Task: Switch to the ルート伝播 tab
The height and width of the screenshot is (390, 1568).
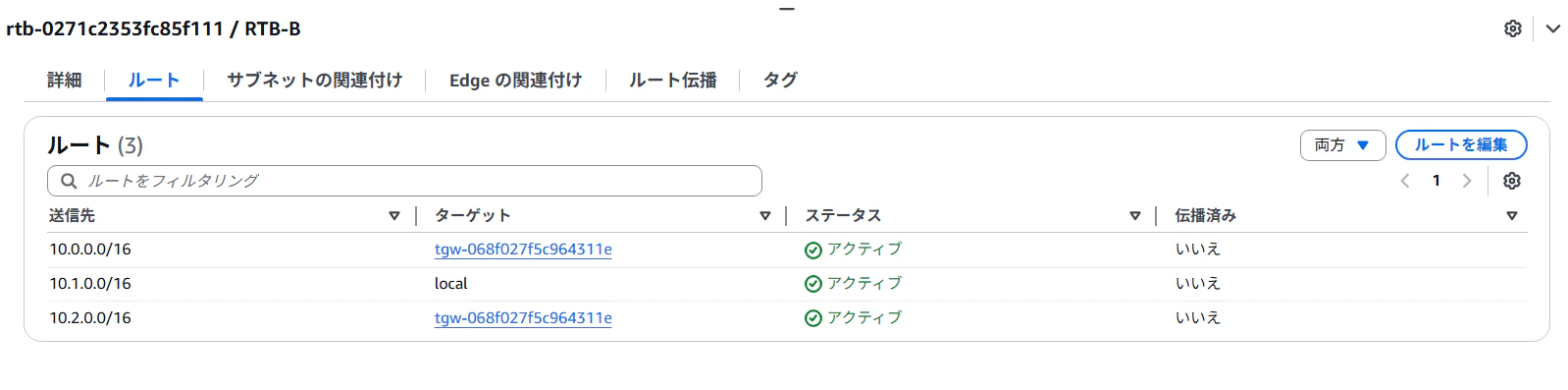Action: tap(673, 81)
